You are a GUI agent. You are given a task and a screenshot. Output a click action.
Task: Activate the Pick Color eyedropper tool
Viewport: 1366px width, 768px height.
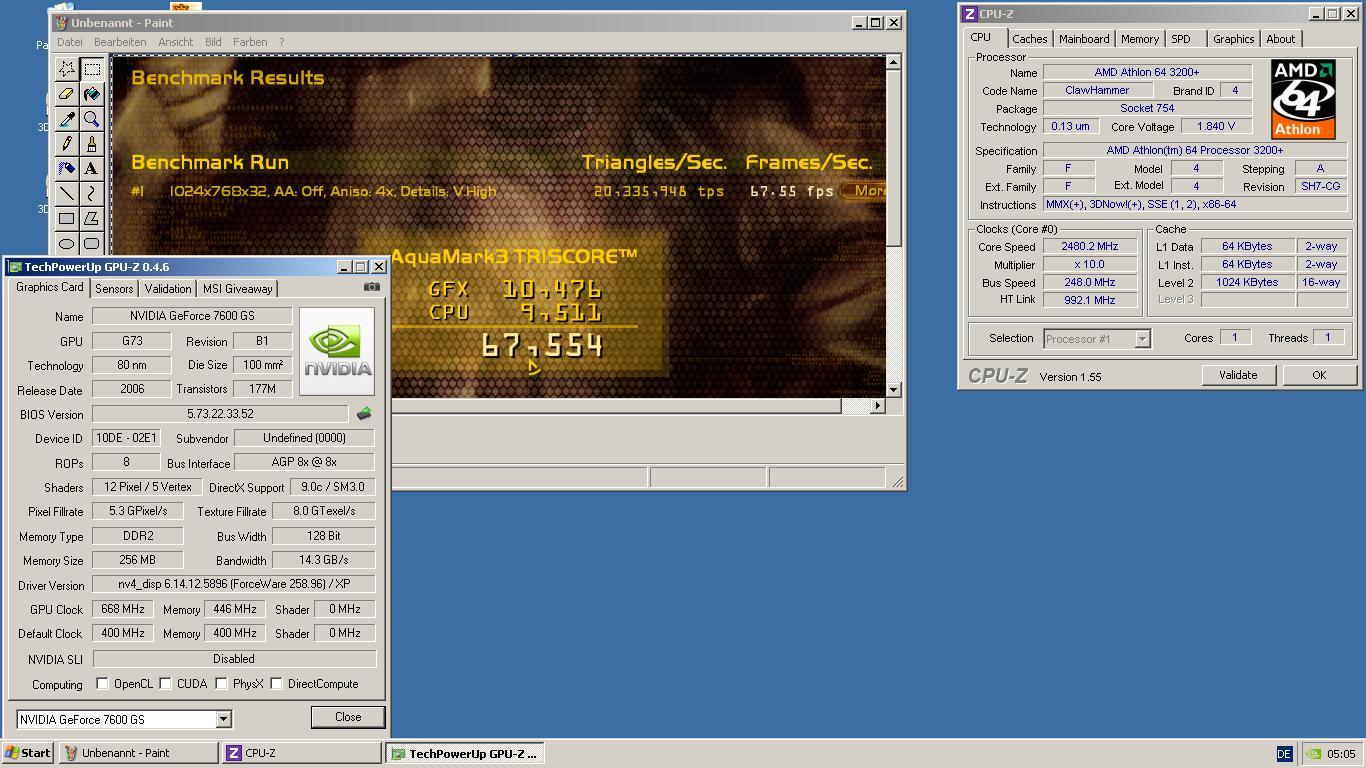(66, 119)
